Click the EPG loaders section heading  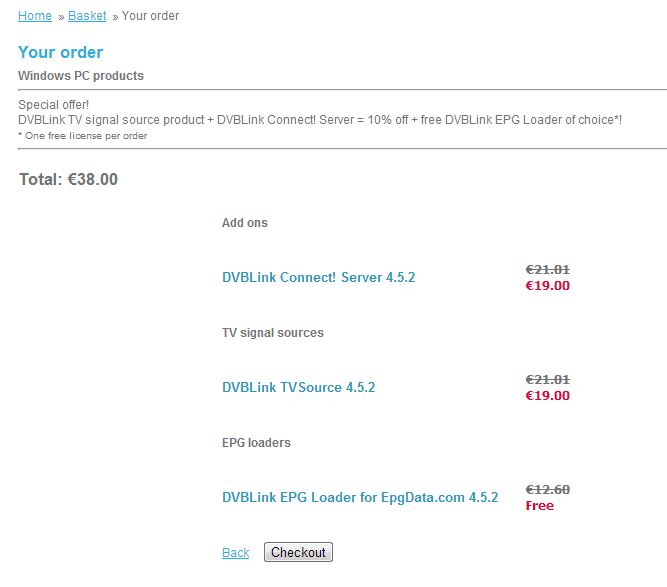point(256,443)
